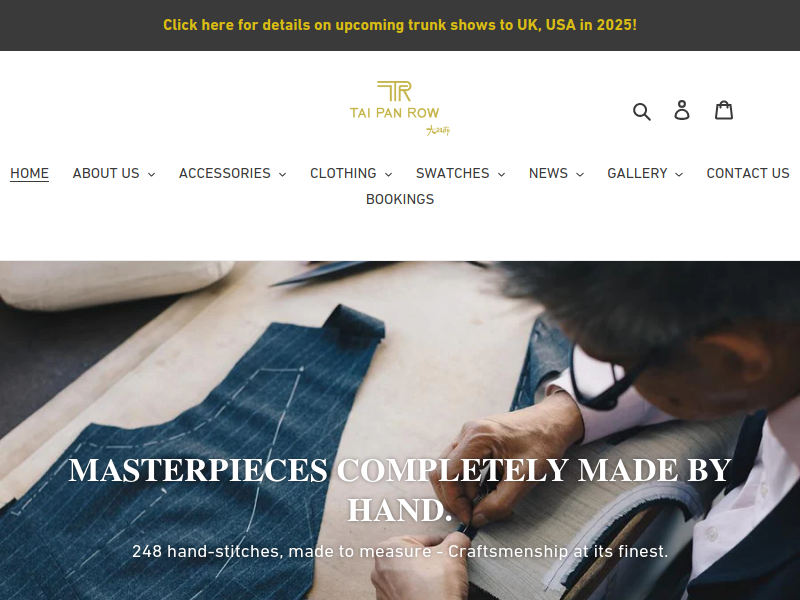This screenshot has width=800, height=600.
Task: Click the trunk shows announcement banner
Action: pyautogui.click(x=400, y=25)
